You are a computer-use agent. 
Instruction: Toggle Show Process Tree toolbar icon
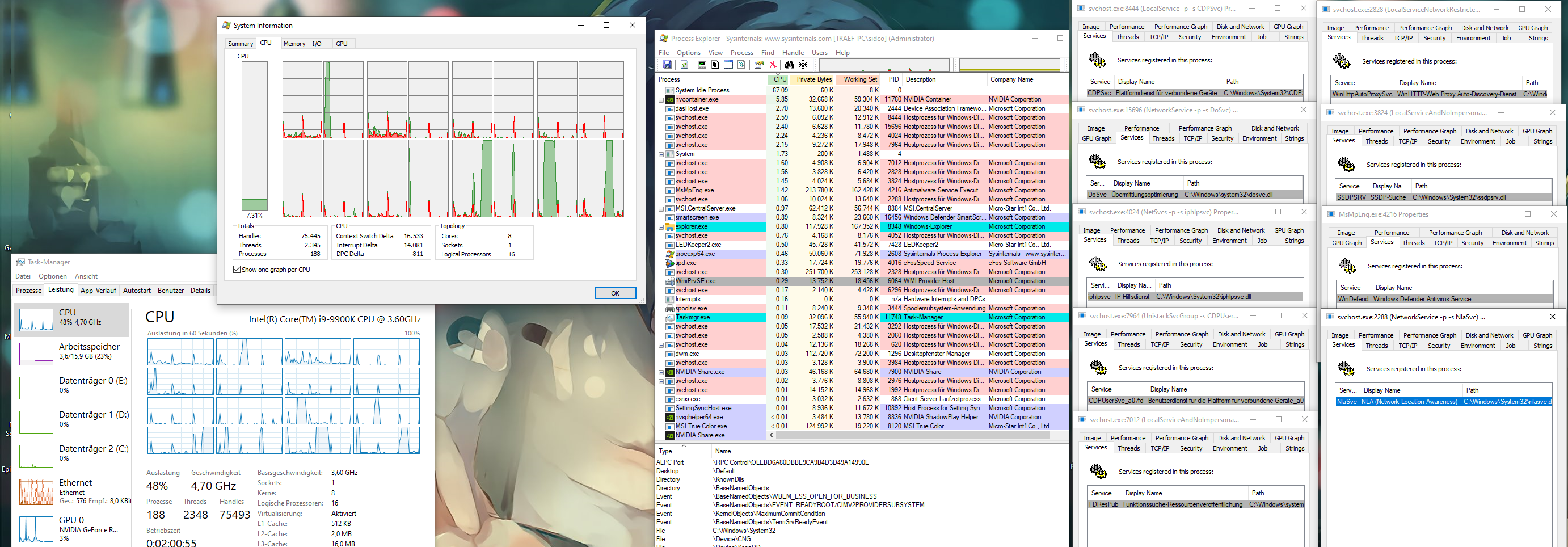(715, 65)
